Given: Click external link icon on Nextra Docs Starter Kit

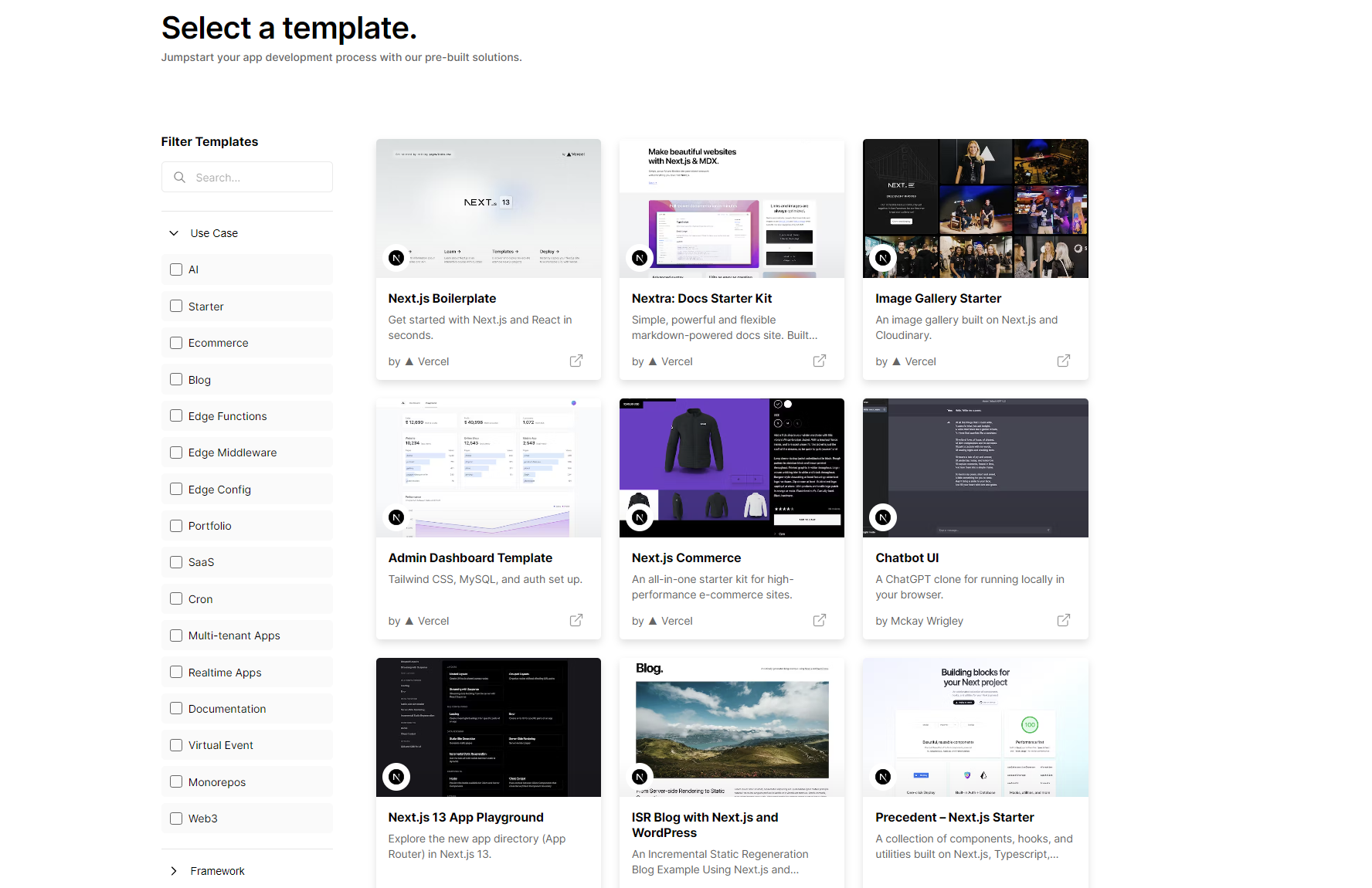Looking at the screenshot, I should point(820,361).
